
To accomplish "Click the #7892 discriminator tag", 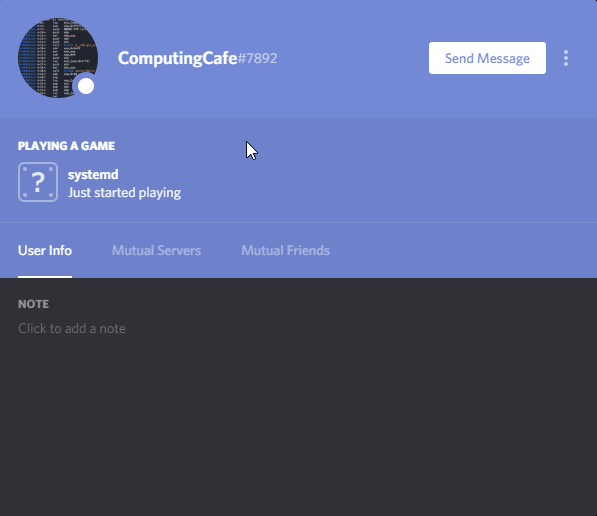I will coord(257,58).
